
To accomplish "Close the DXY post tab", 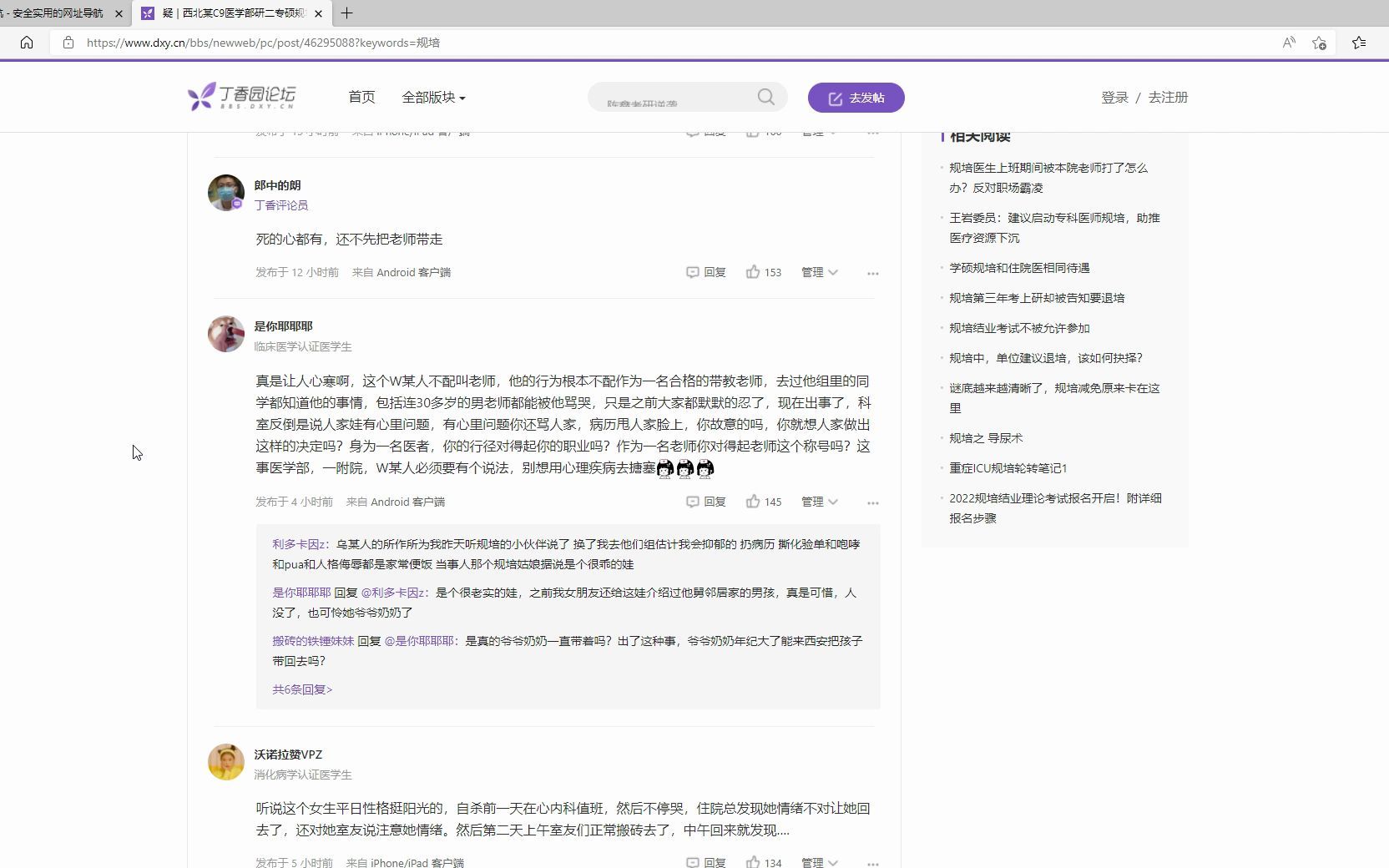I will click(319, 13).
